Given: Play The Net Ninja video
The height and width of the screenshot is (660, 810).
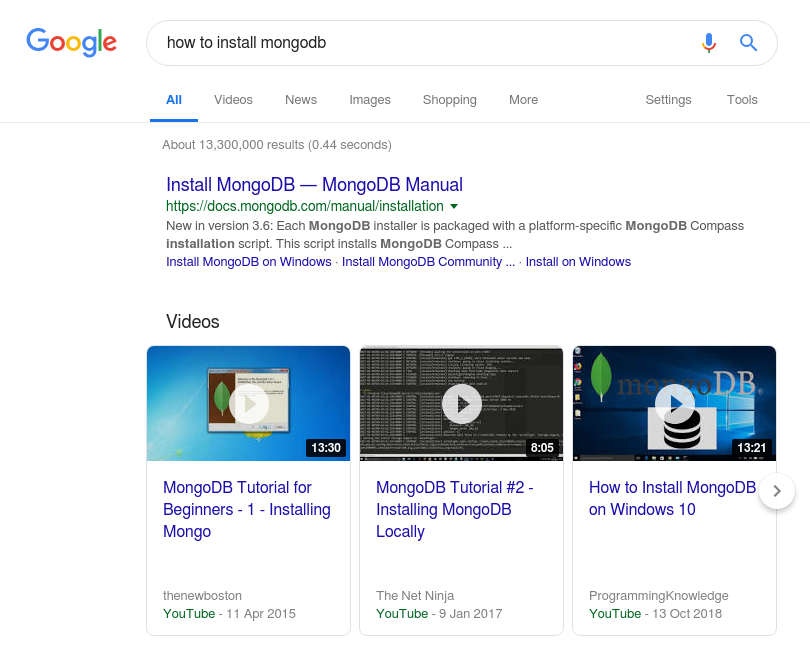Looking at the screenshot, I should 462,404.
